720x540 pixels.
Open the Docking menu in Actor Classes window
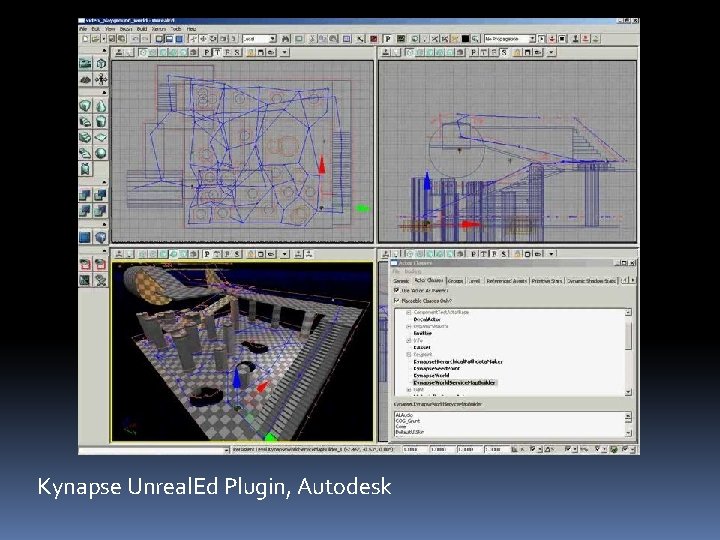413,271
